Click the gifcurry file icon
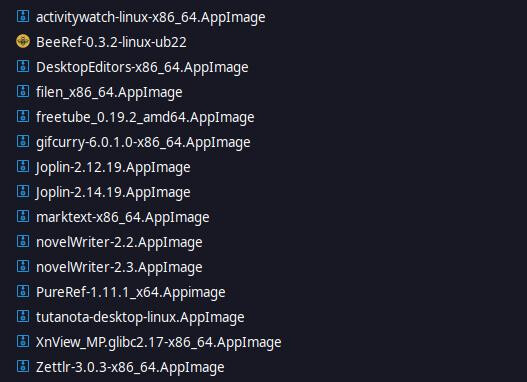This screenshot has height=382, width=527. [x=23, y=141]
